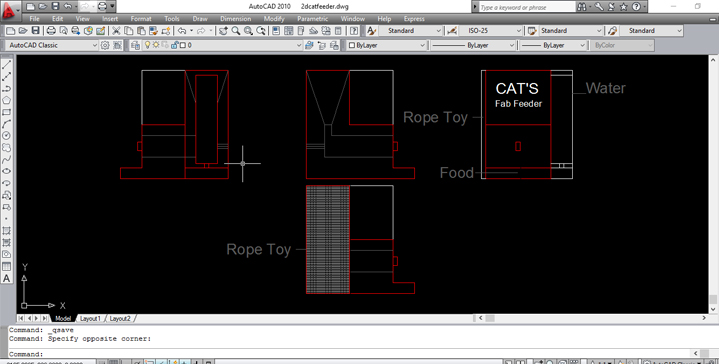
Task: Click the Zoom Previous icon
Action: pyautogui.click(x=261, y=31)
